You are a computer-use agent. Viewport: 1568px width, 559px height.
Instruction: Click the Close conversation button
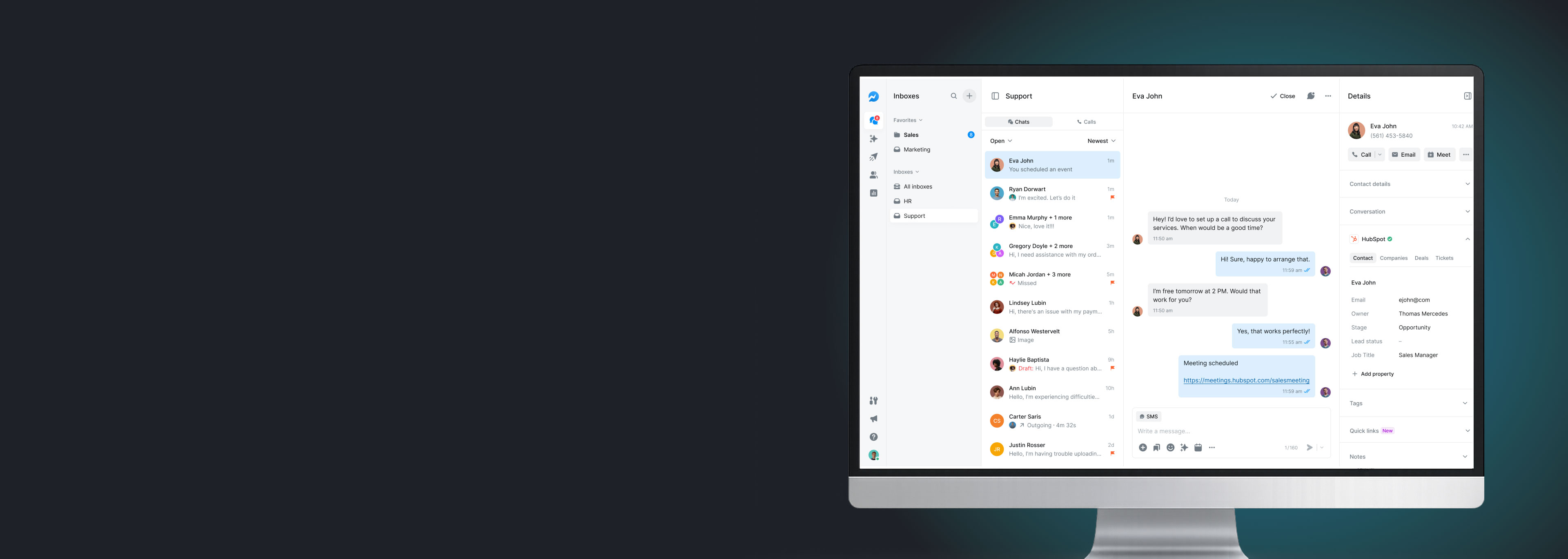click(x=1283, y=96)
